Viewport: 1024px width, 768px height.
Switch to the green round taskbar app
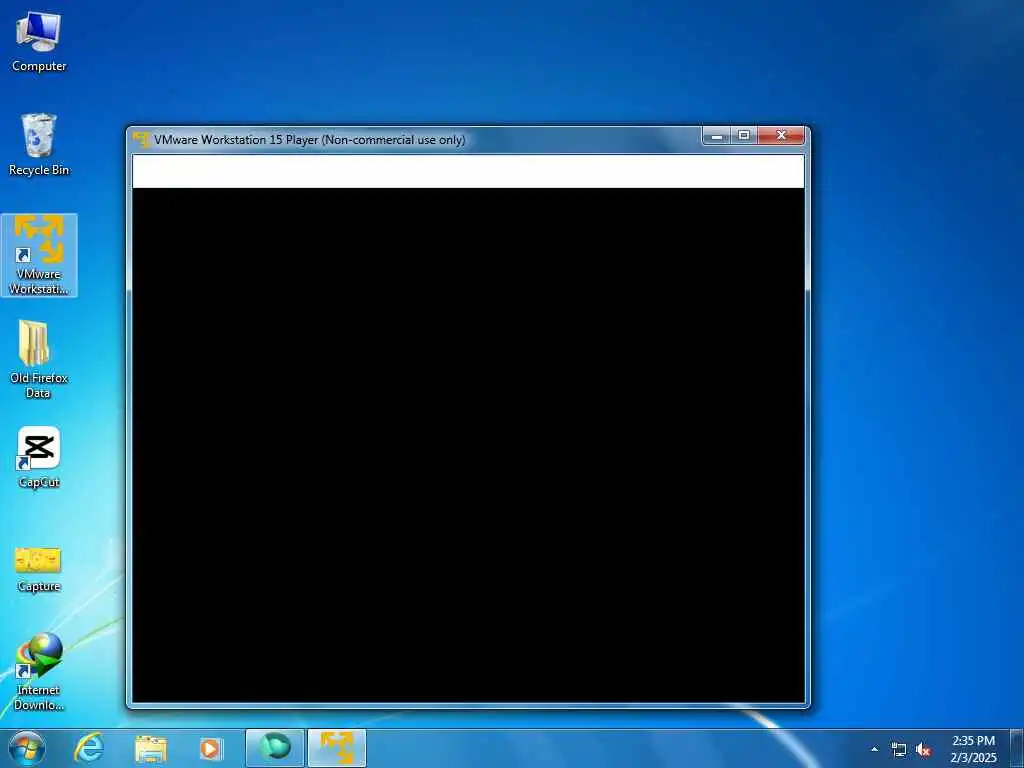point(275,748)
